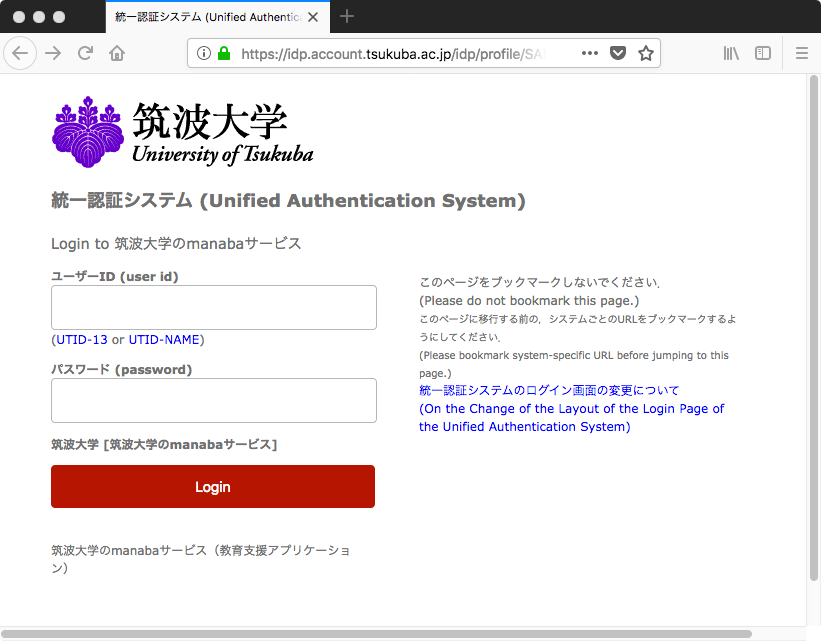Click the vertical page scrollbar

pos(813,328)
